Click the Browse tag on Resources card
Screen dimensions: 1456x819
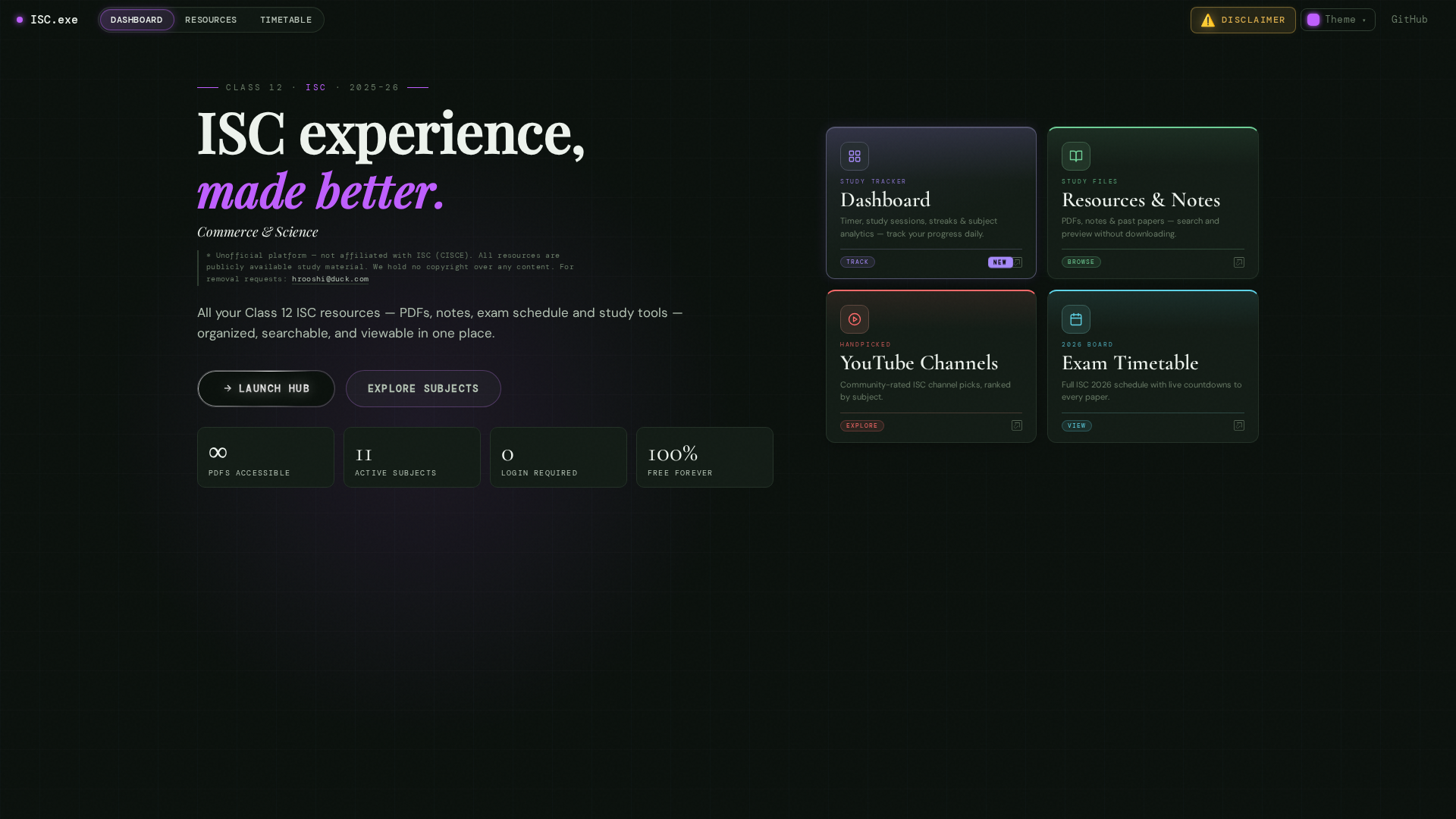point(1081,262)
